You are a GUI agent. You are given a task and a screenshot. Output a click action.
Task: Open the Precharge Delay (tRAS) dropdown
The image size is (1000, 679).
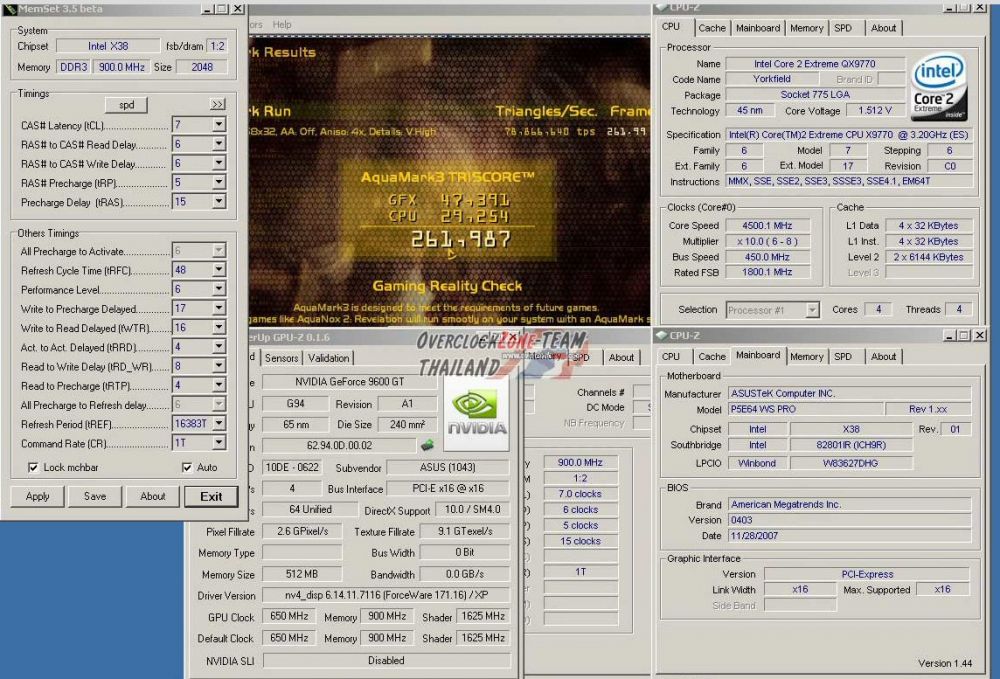pyautogui.click(x=219, y=201)
